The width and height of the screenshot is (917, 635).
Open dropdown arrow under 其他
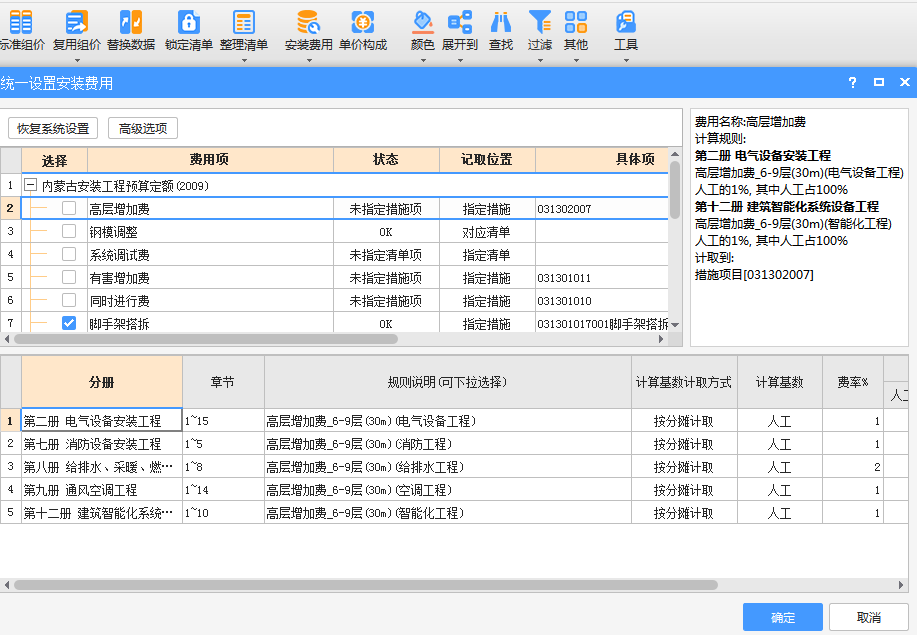point(576,60)
